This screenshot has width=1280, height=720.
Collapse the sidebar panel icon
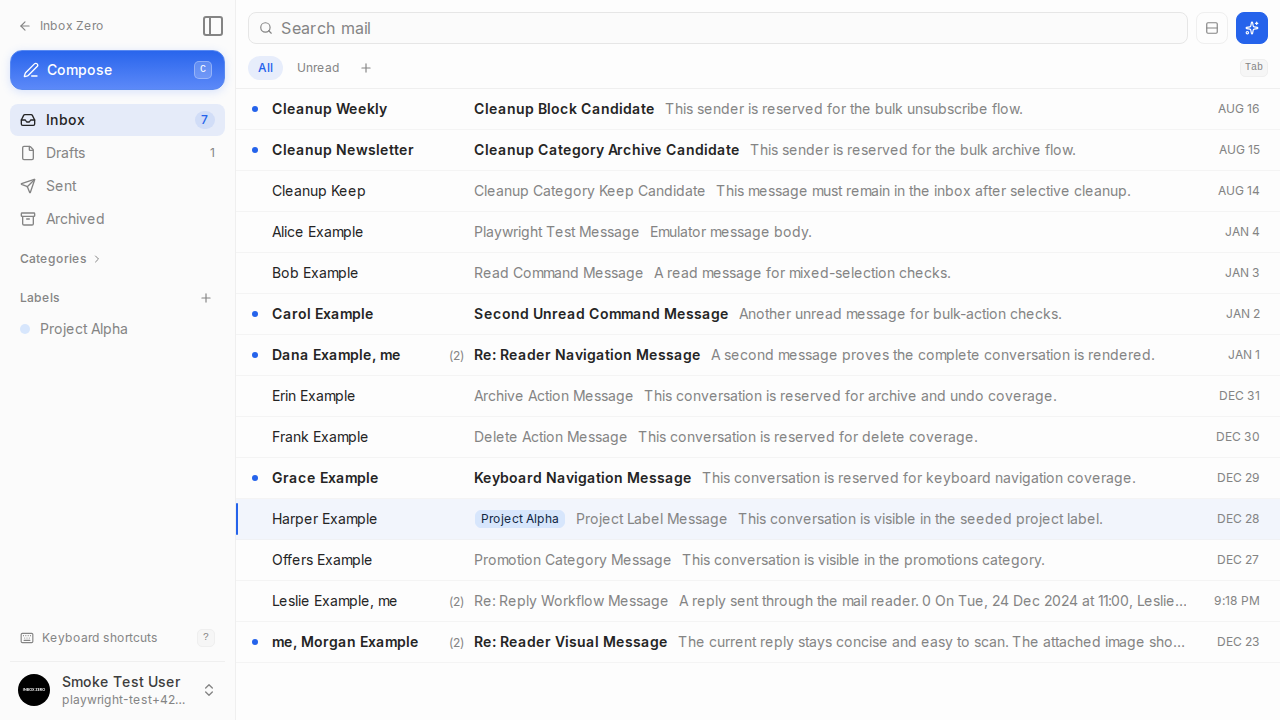point(212,26)
